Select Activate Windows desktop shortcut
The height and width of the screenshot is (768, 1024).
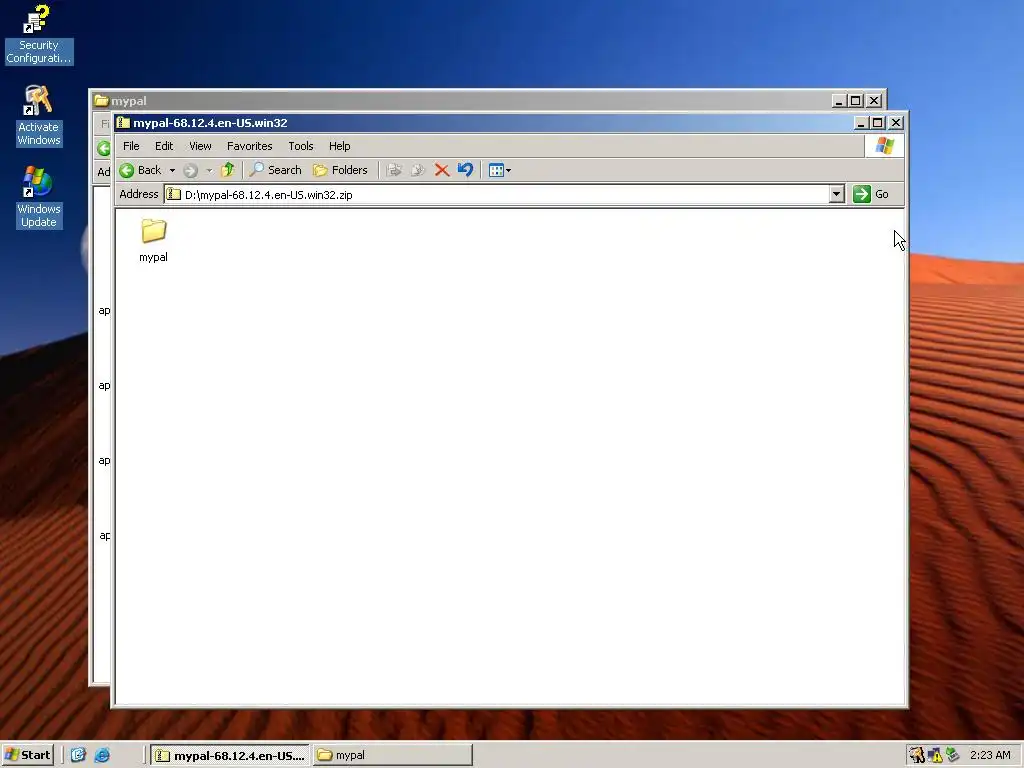coord(39,116)
